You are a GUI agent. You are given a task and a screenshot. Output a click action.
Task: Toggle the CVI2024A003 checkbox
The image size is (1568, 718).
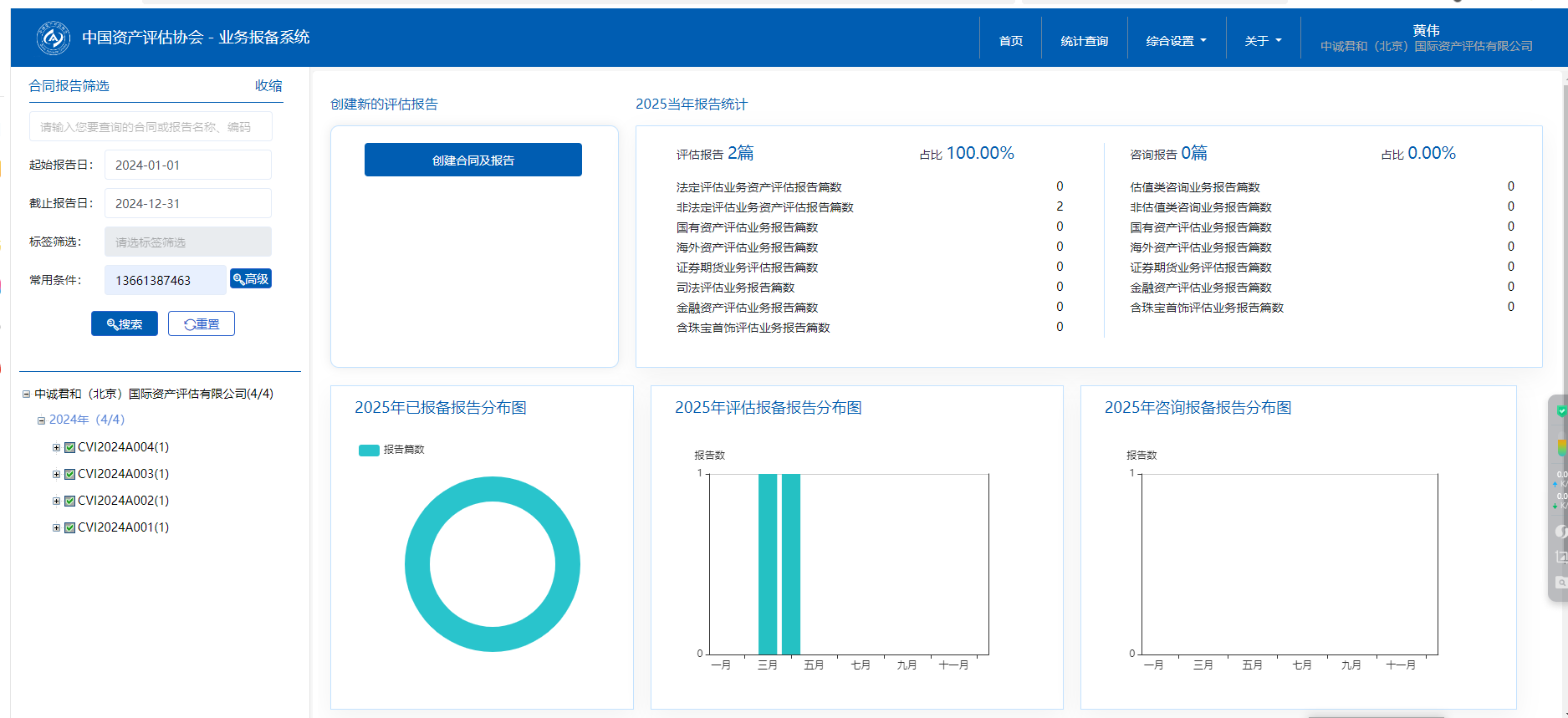[x=70, y=475]
